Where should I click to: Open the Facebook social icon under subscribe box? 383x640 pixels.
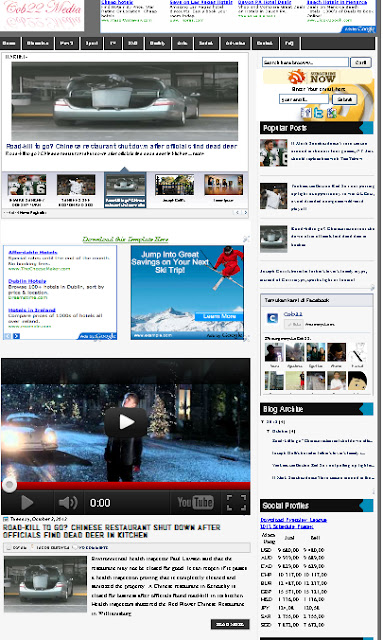(x=305, y=113)
